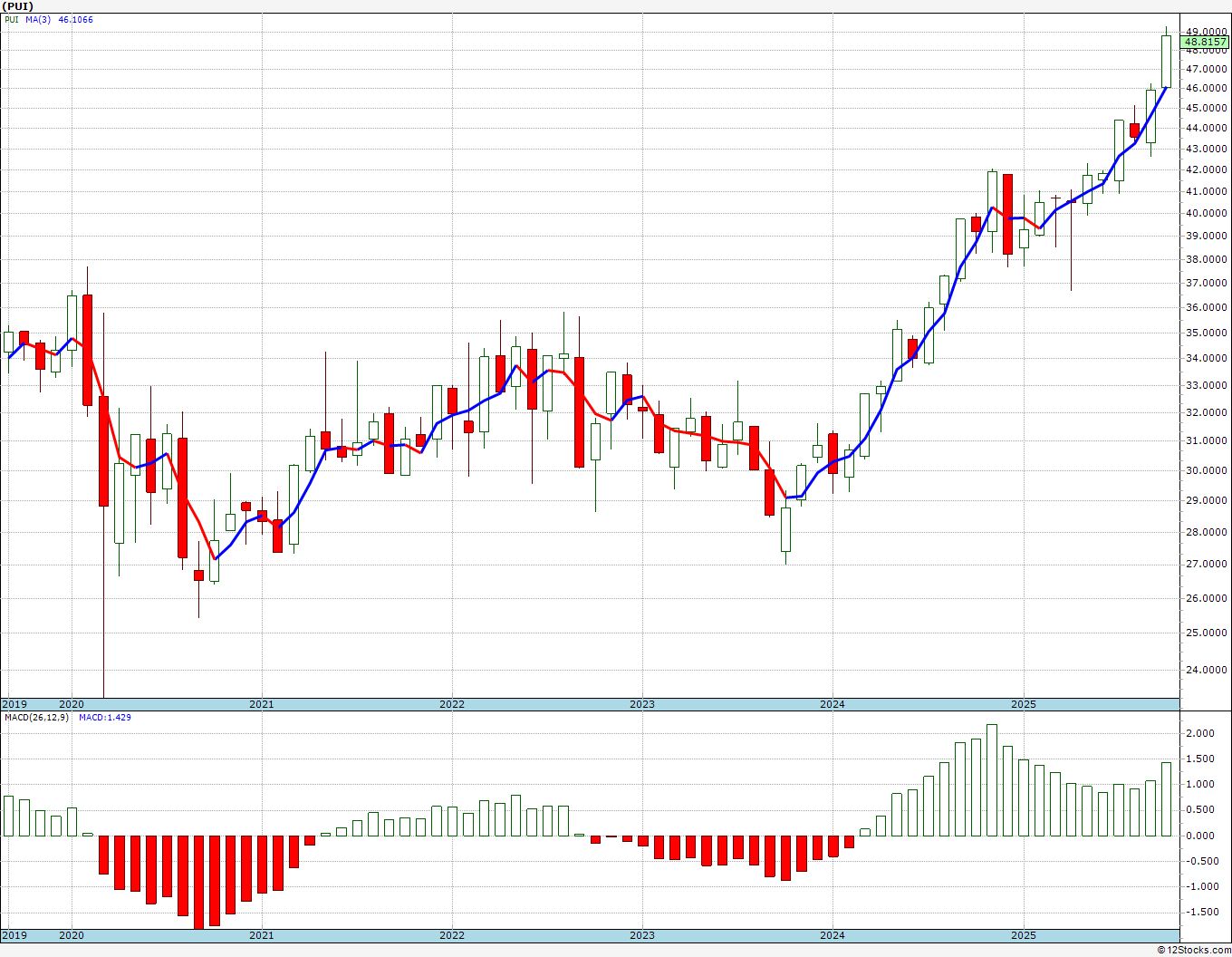This screenshot has height=957, width=1232.
Task: Select 2022 on the MACD panel time axis
Action: [451, 935]
